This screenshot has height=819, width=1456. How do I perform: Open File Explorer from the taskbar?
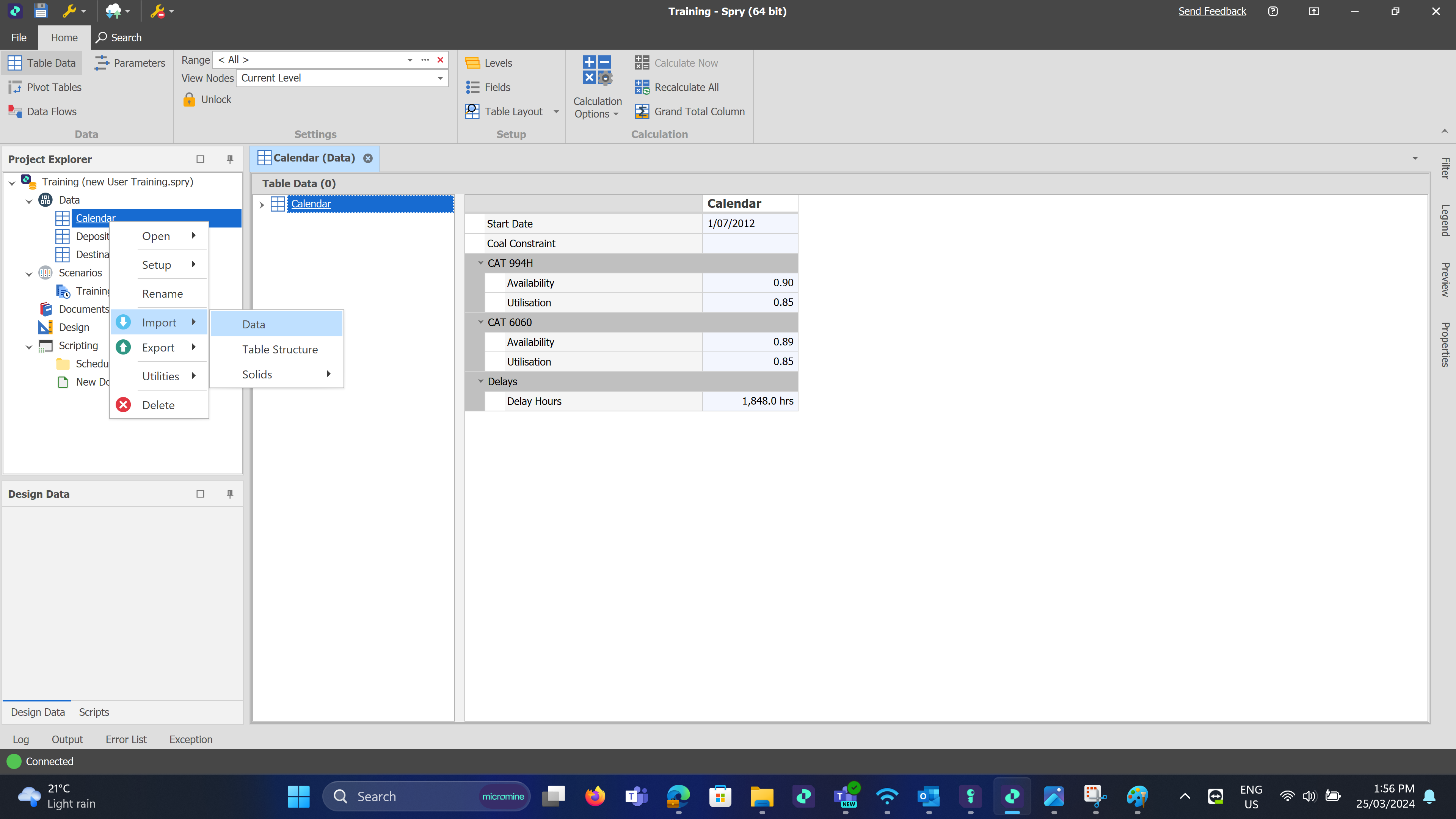(x=761, y=796)
